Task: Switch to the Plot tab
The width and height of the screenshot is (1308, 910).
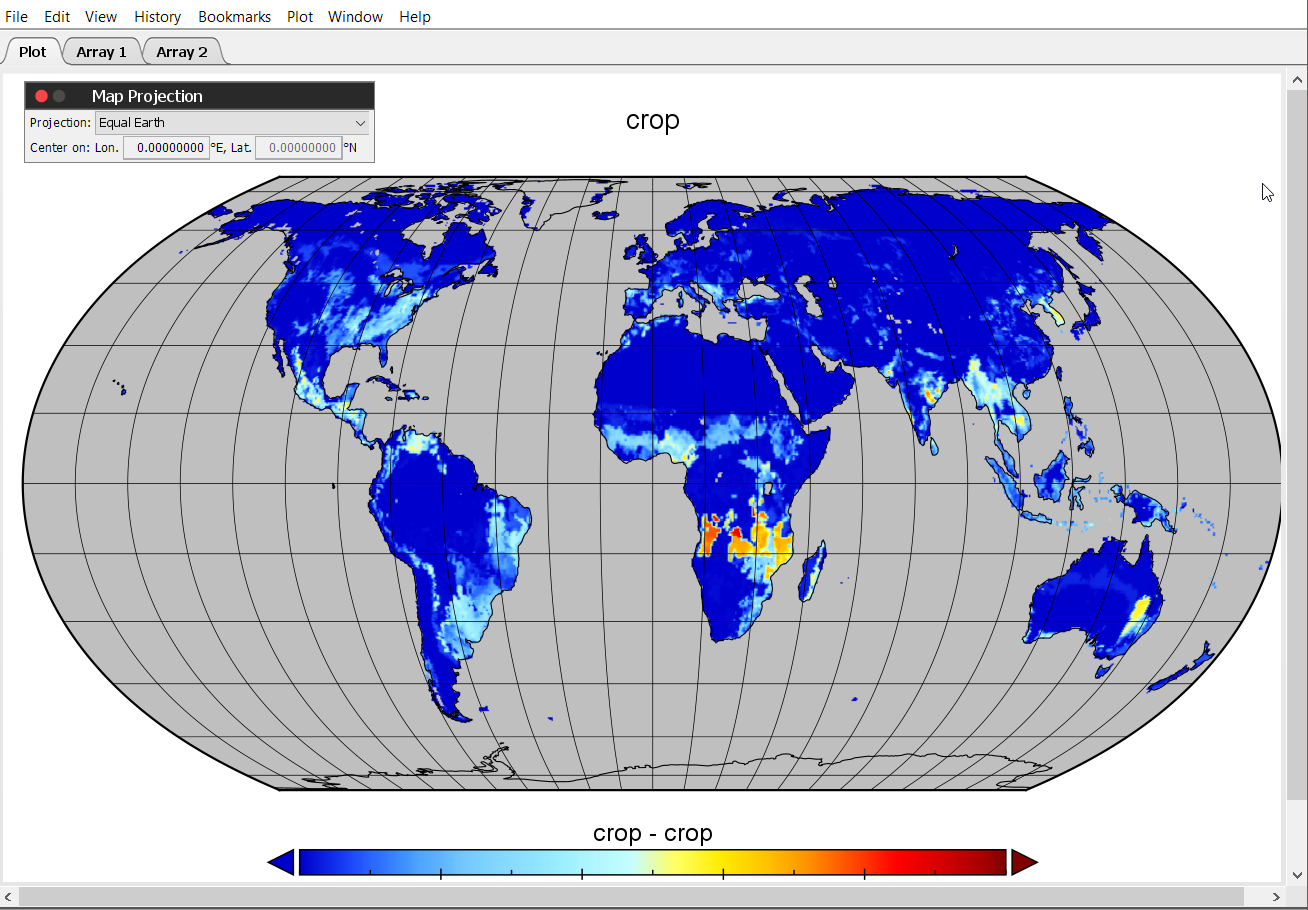Action: pyautogui.click(x=33, y=51)
